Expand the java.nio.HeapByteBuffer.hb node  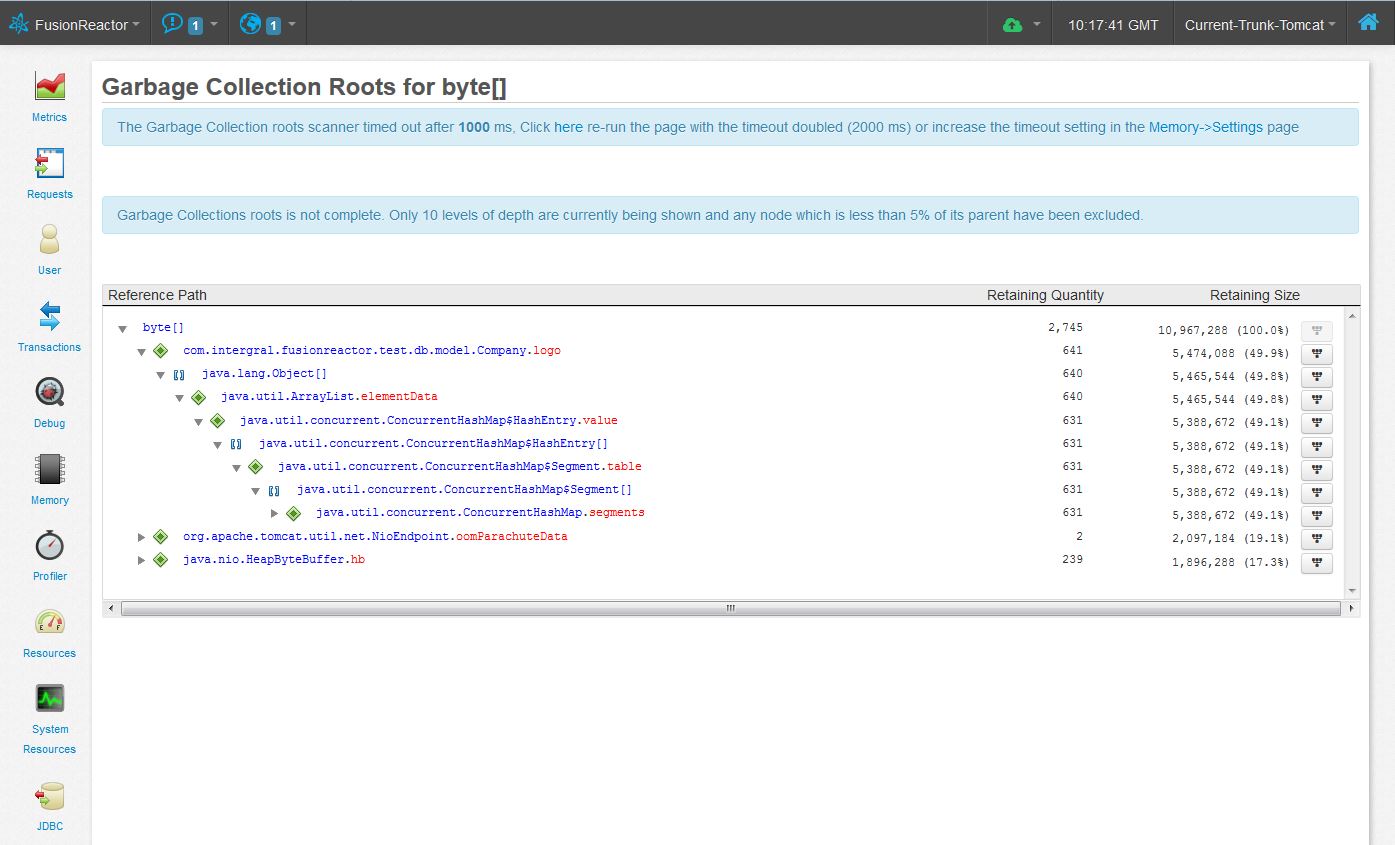(x=142, y=560)
